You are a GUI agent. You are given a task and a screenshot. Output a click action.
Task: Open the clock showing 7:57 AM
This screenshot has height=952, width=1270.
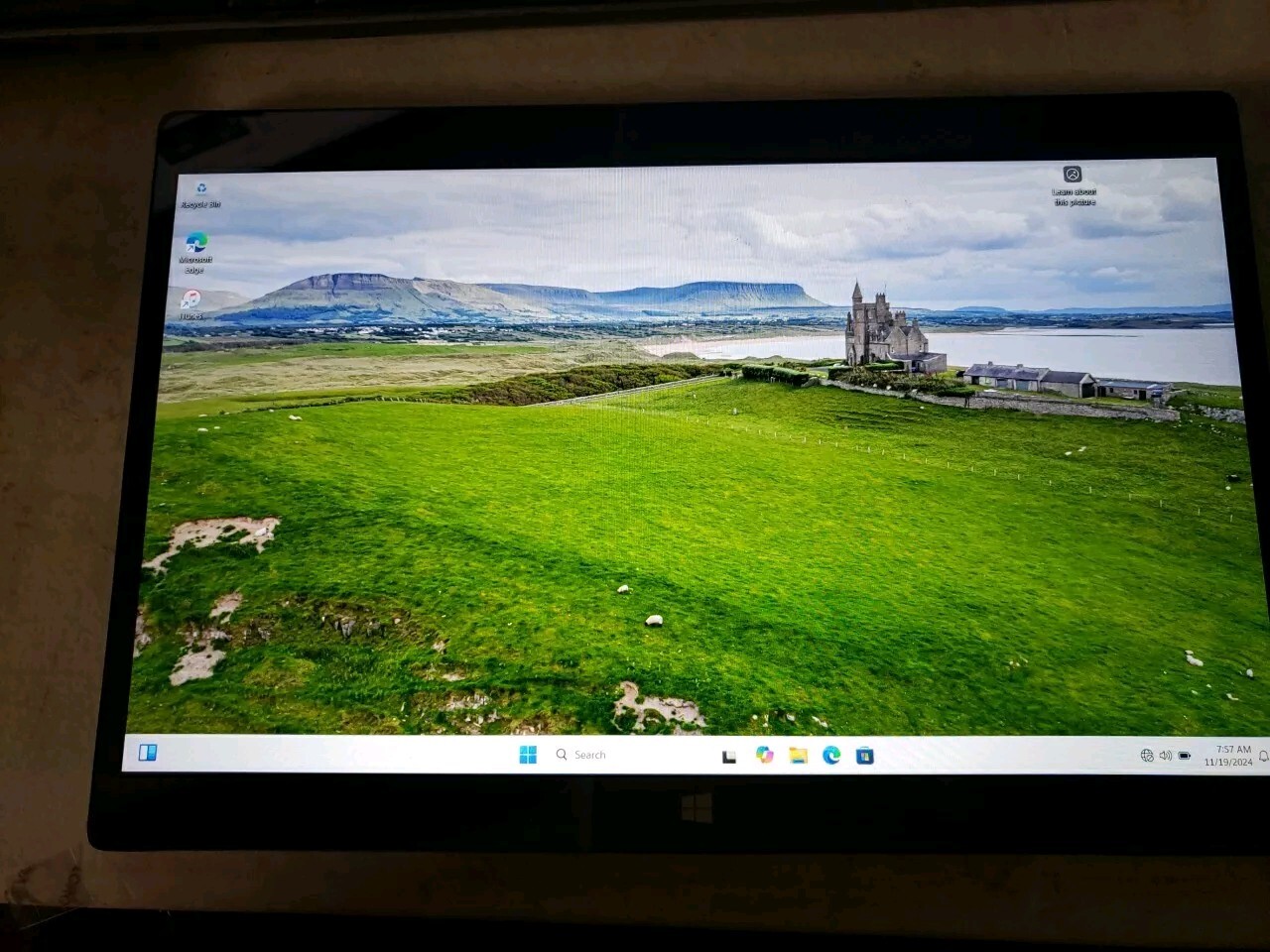(x=1228, y=756)
